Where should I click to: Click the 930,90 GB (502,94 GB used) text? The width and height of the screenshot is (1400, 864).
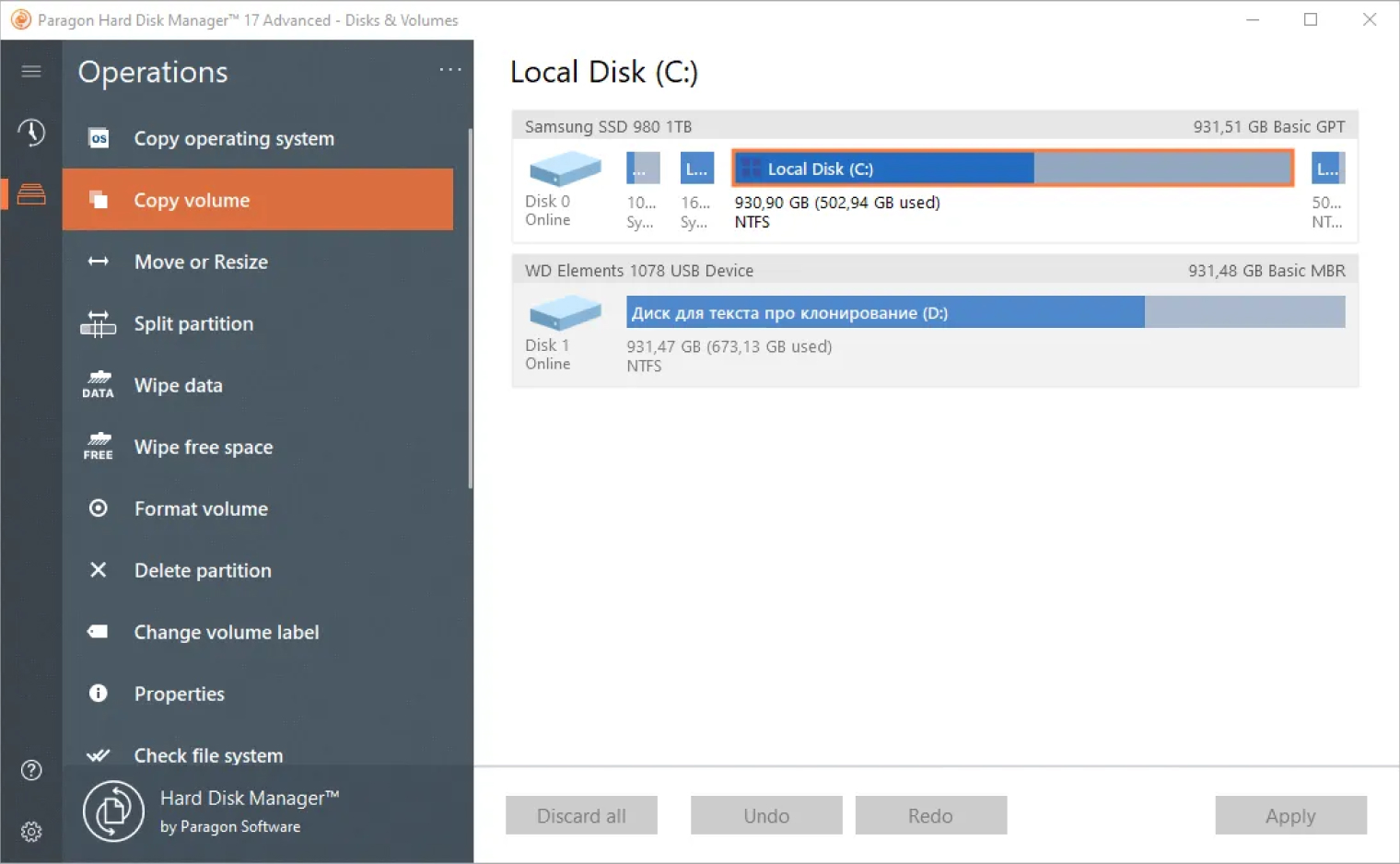(x=837, y=203)
